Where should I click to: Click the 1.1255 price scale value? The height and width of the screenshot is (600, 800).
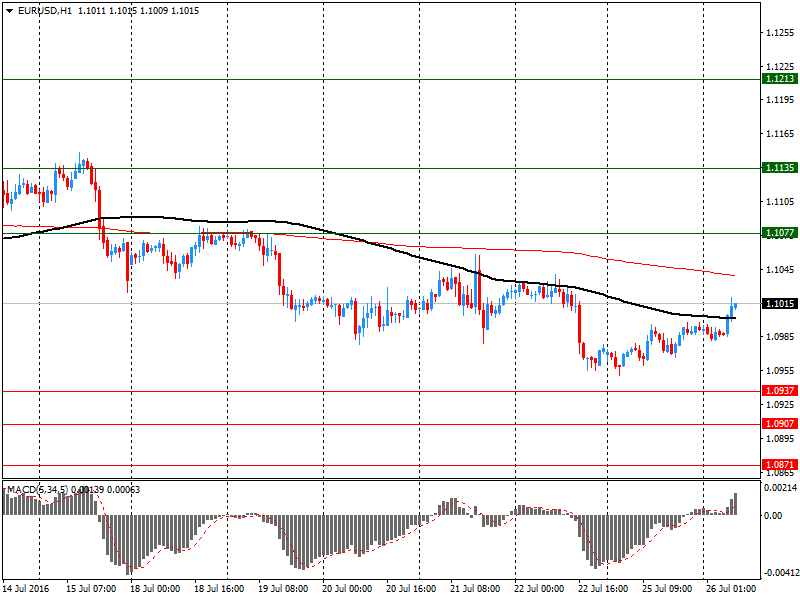[780, 33]
